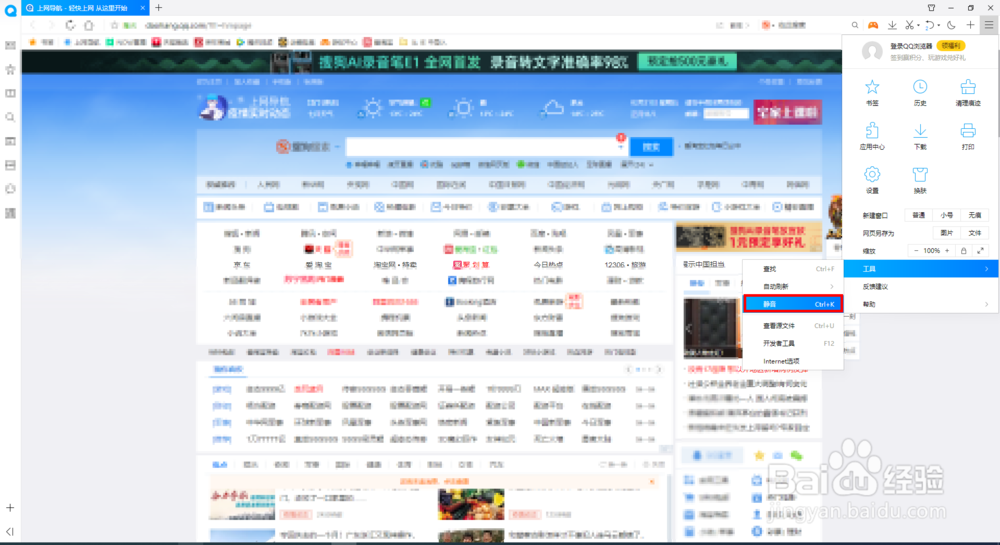The height and width of the screenshot is (545, 1000).
Task: Click the undo closed-tab arrow icon
Action: pyautogui.click(x=930, y=25)
